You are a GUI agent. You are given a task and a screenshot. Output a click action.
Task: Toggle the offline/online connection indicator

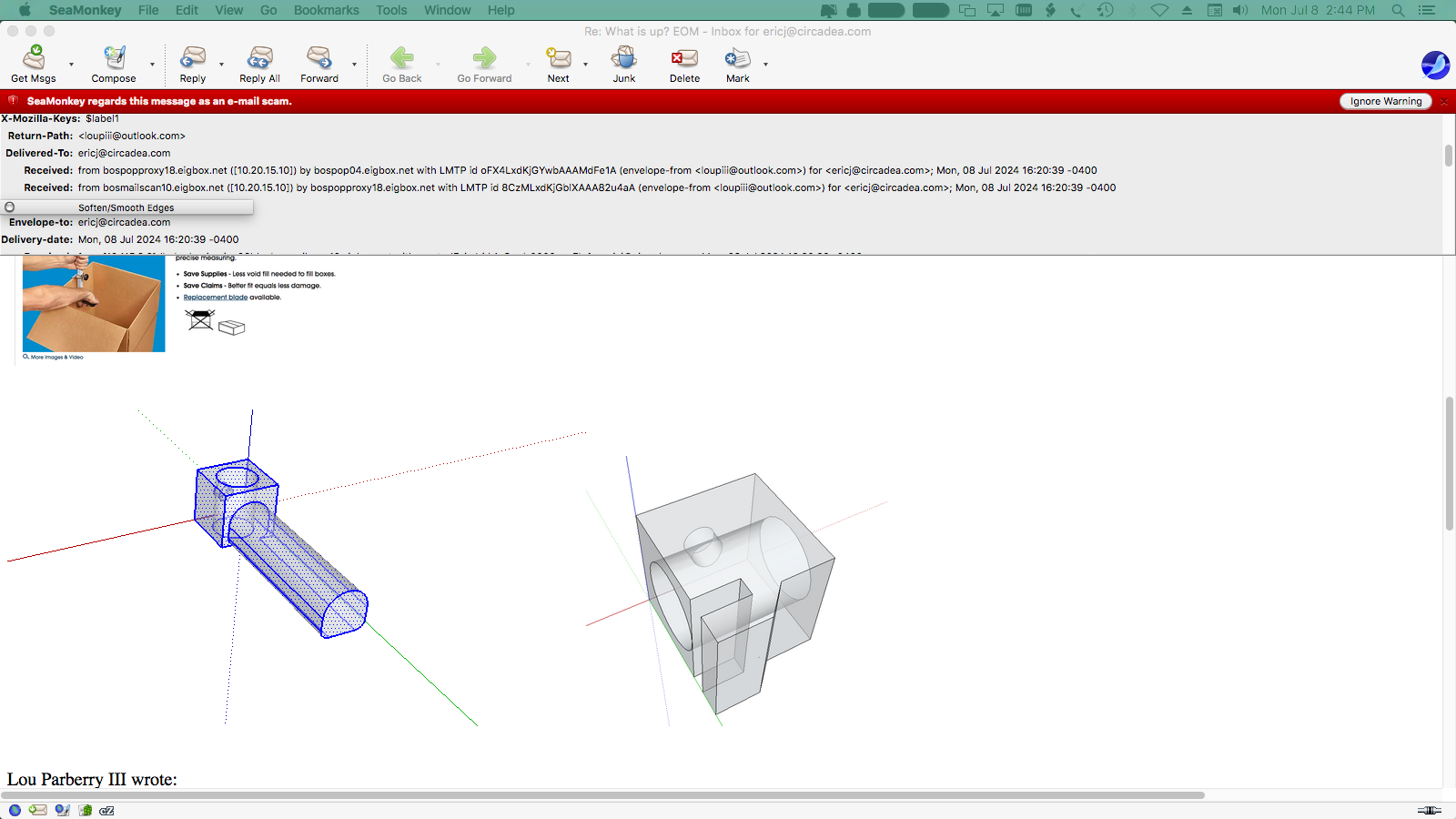click(1429, 810)
